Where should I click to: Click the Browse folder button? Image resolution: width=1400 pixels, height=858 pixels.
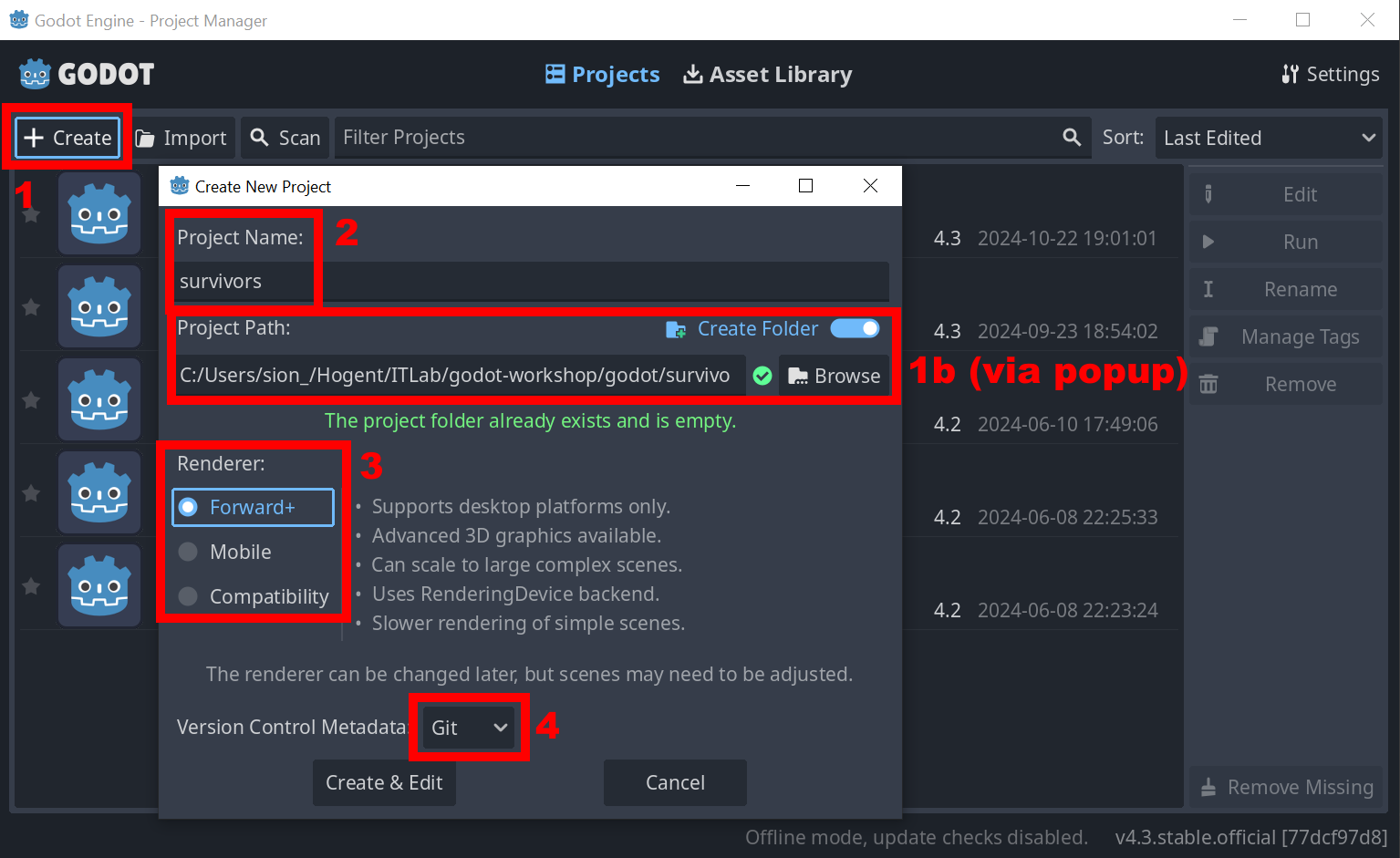click(x=834, y=376)
